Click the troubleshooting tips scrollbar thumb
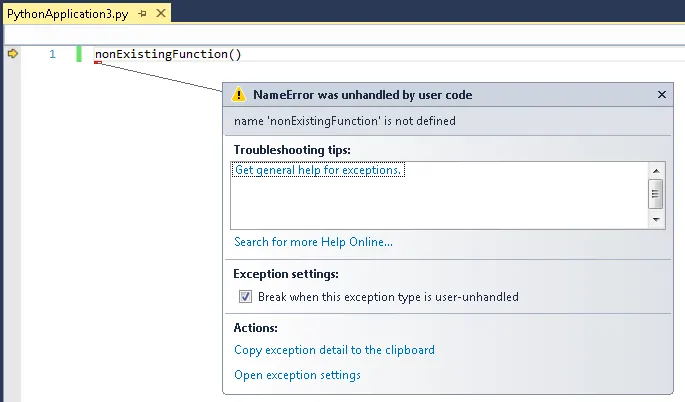The height and width of the screenshot is (402, 685). tap(656, 193)
